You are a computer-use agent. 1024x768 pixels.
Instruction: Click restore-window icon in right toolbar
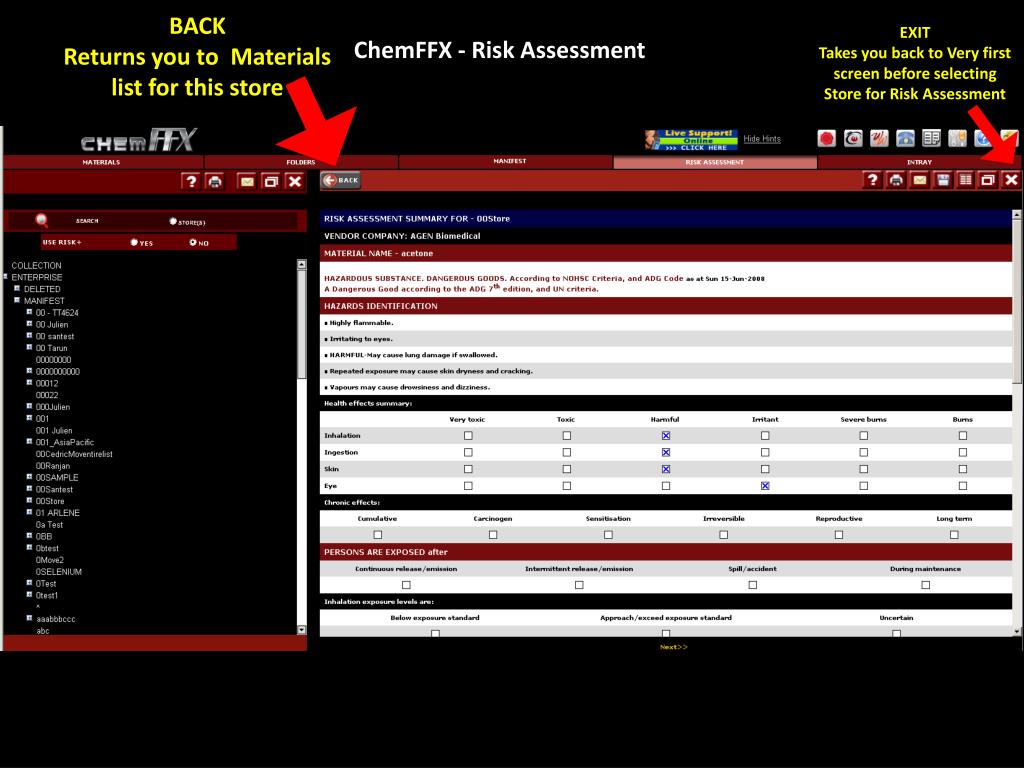[x=988, y=180]
